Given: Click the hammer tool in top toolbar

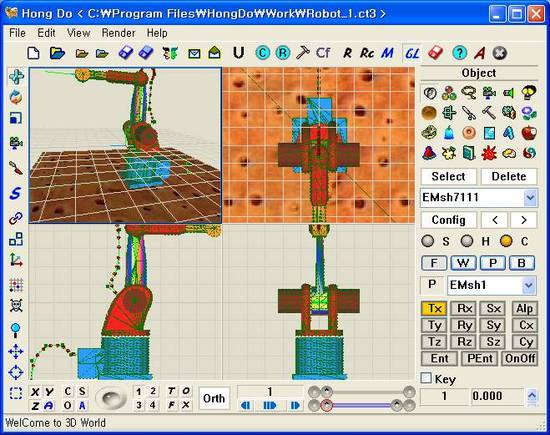Looking at the screenshot, I should (303, 53).
